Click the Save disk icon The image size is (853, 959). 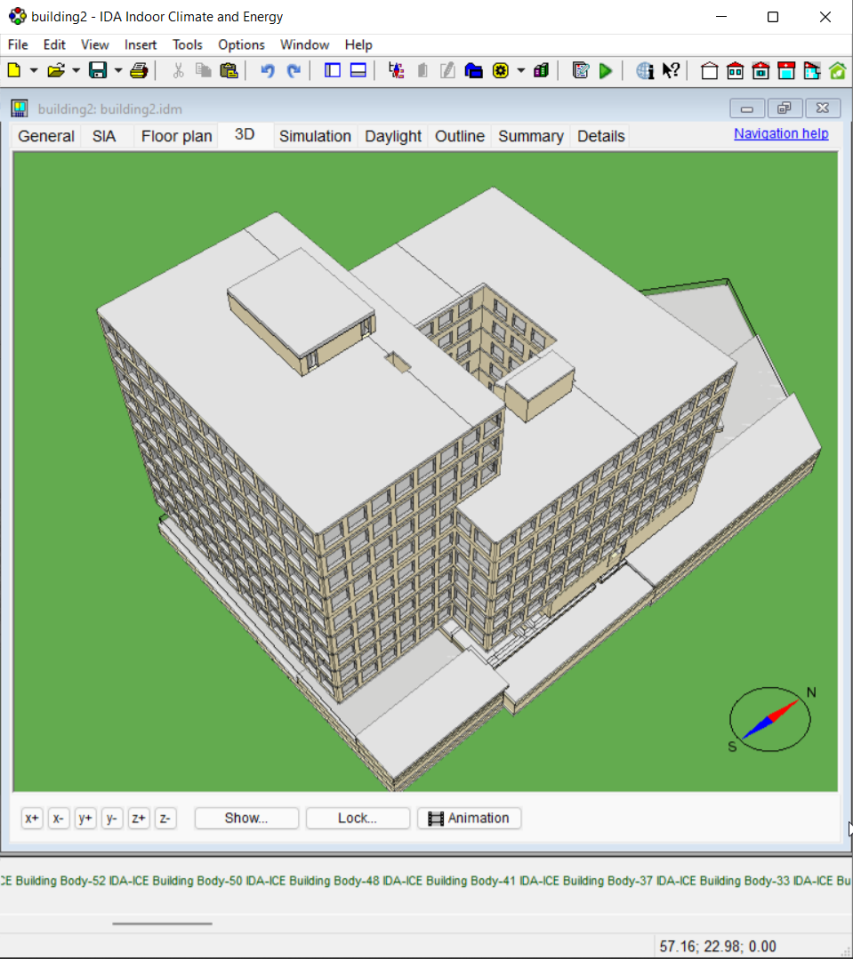click(98, 71)
